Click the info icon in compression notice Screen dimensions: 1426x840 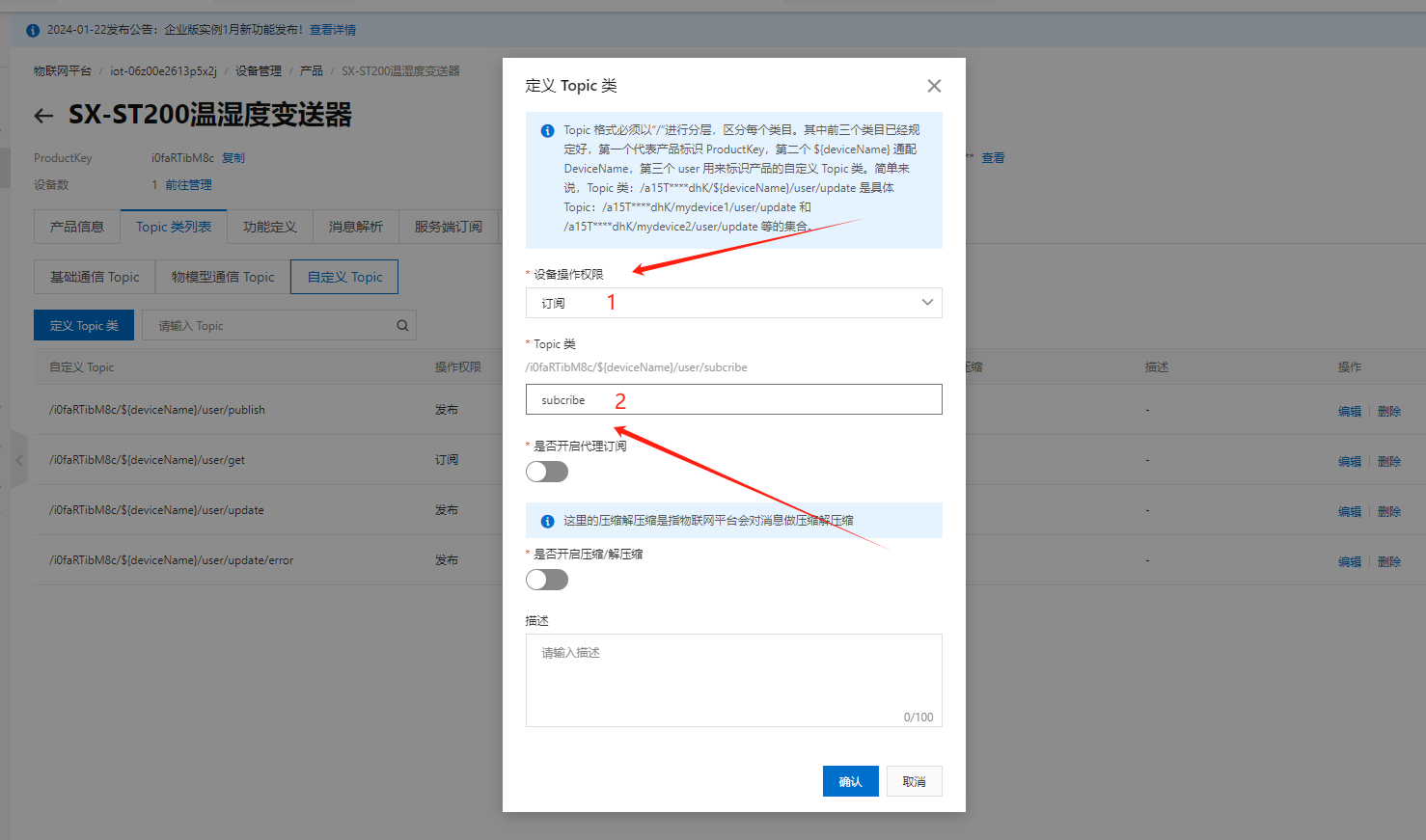[x=547, y=521]
